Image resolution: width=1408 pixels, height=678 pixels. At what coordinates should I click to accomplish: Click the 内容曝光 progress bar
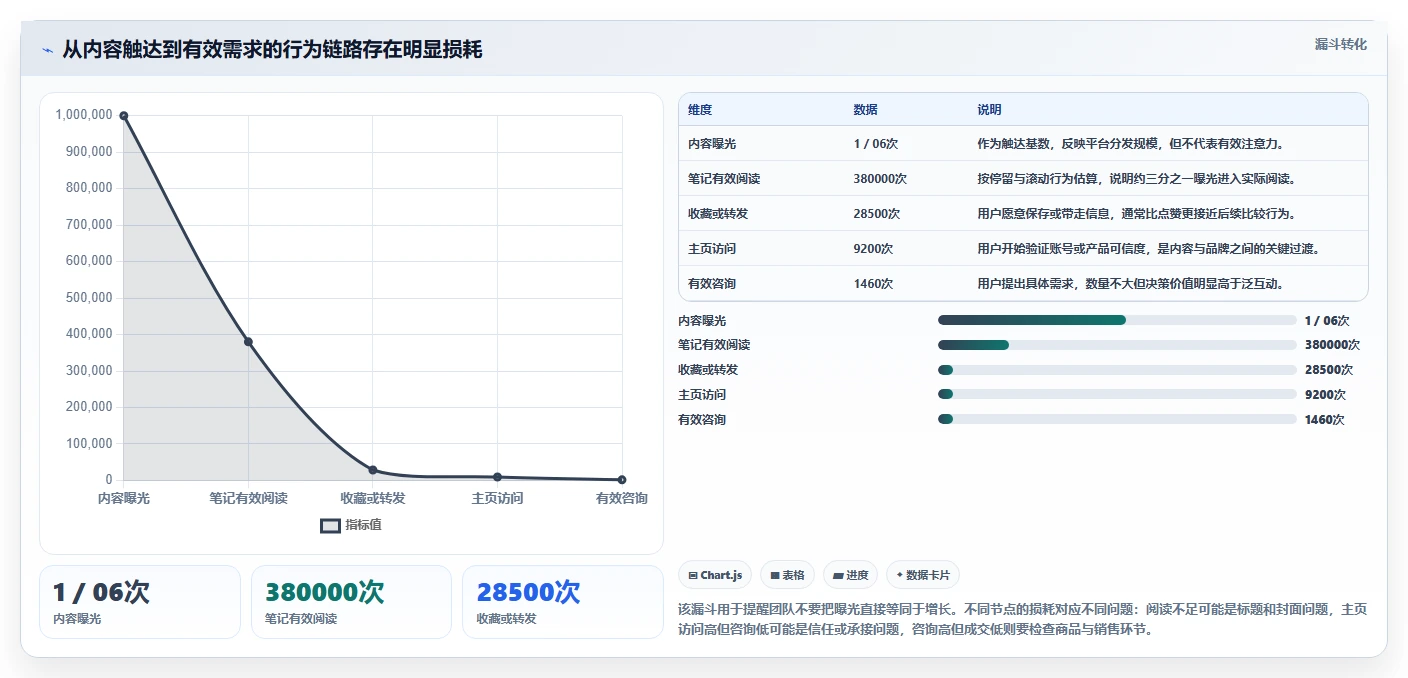click(1117, 320)
